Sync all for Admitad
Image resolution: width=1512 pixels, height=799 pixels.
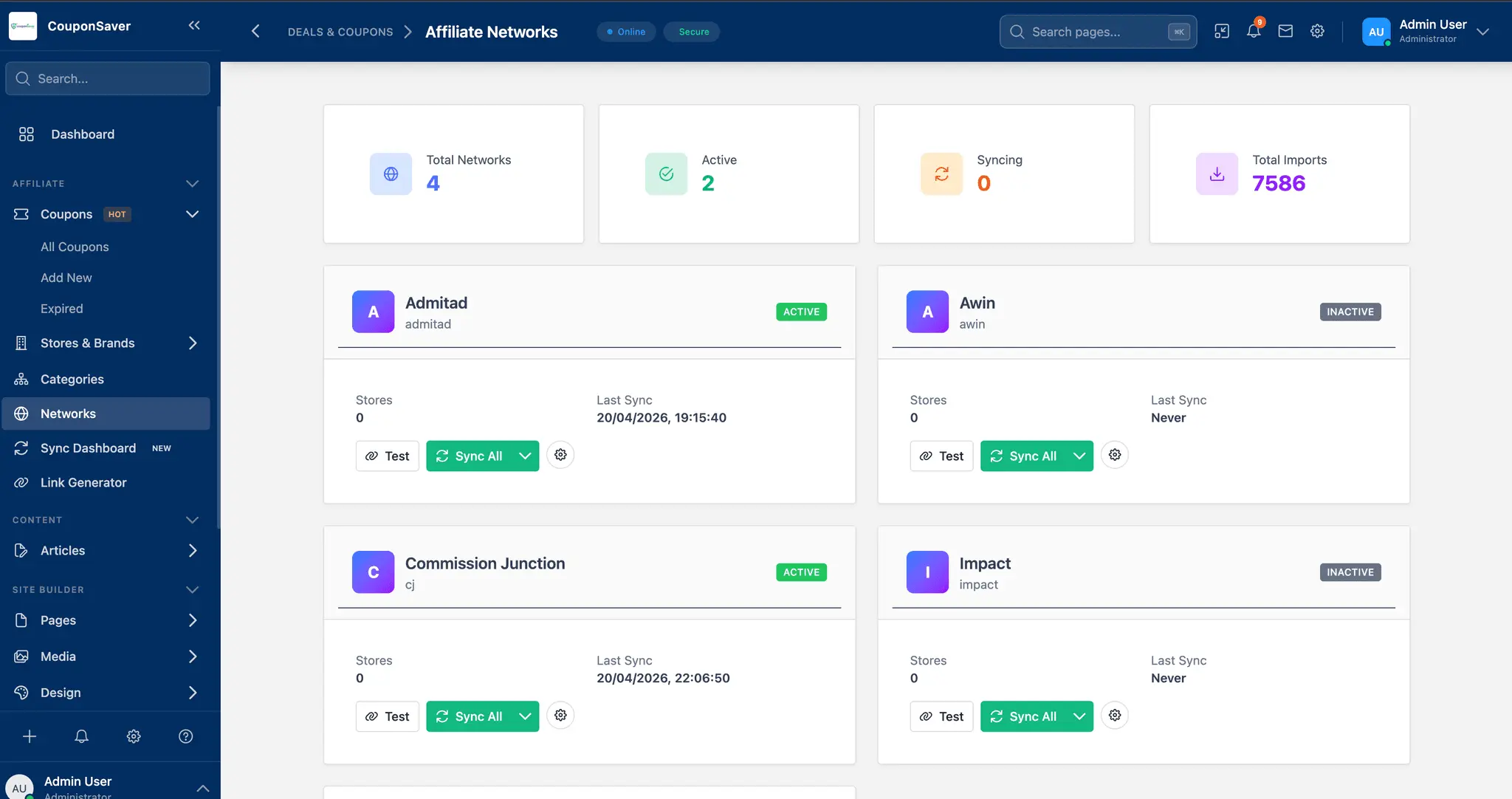(470, 456)
